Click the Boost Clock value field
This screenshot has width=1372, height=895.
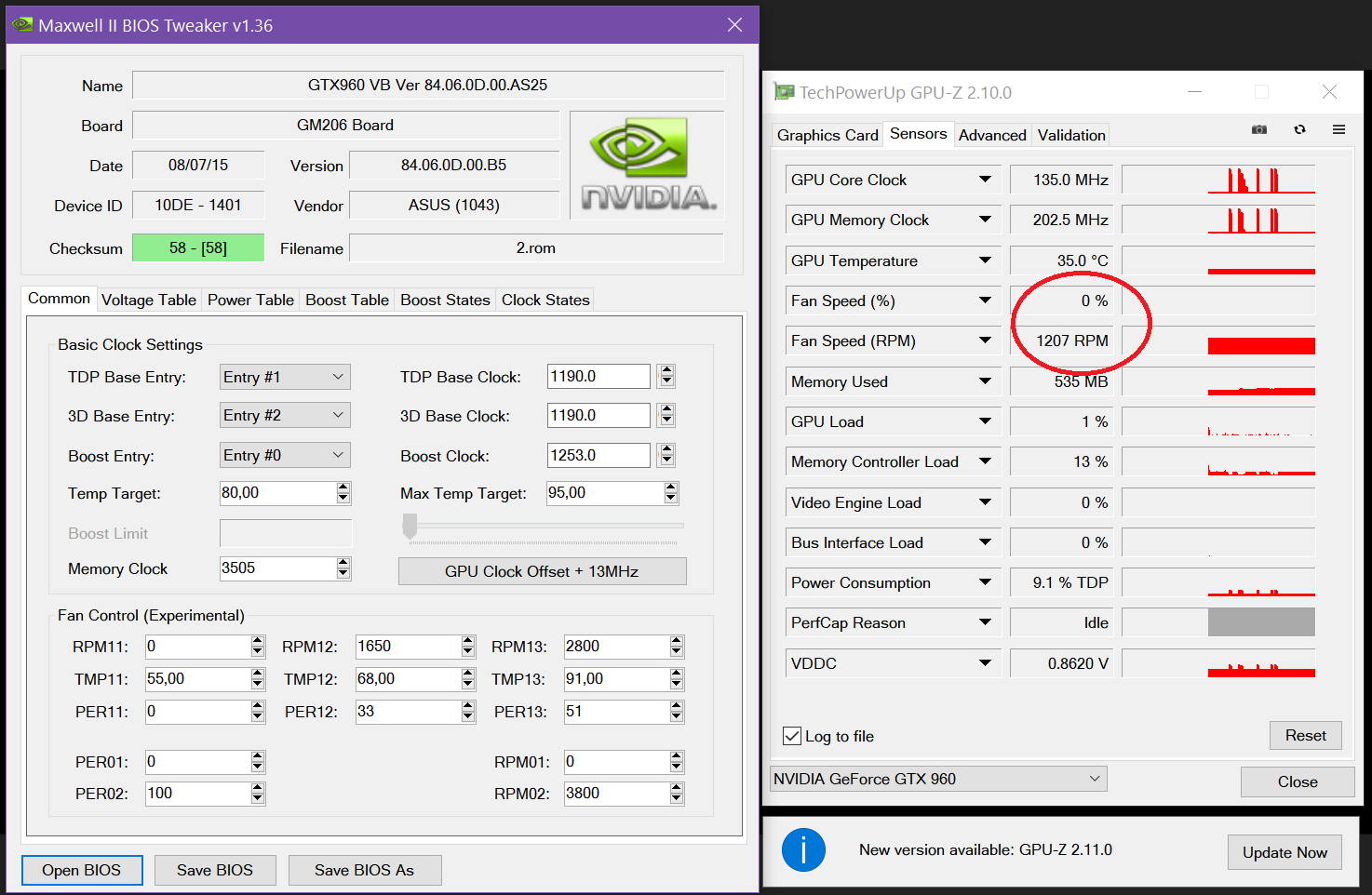[x=599, y=455]
